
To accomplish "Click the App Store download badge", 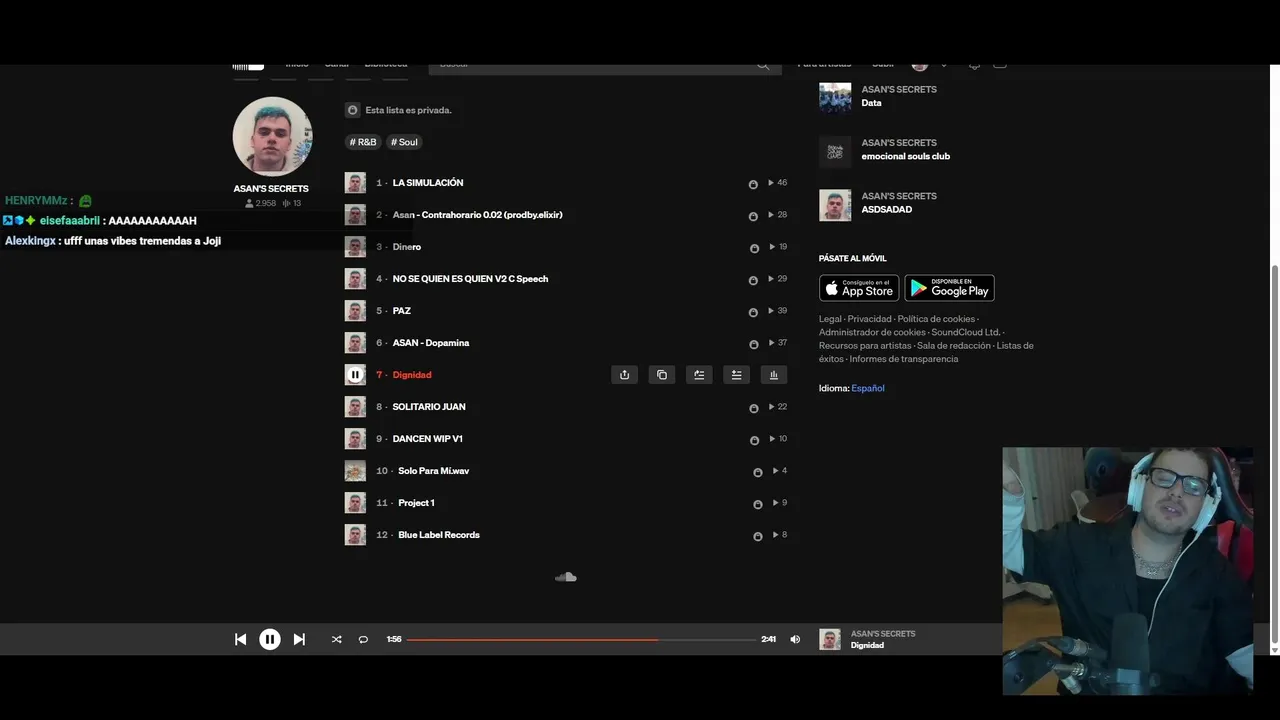I will [859, 288].
